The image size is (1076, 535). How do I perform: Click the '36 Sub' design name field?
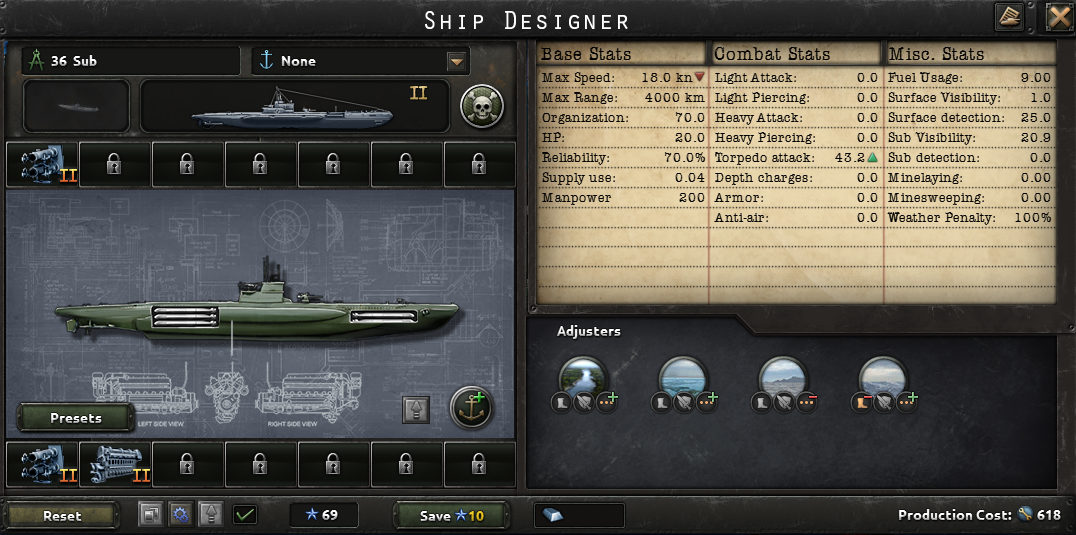click(x=130, y=61)
